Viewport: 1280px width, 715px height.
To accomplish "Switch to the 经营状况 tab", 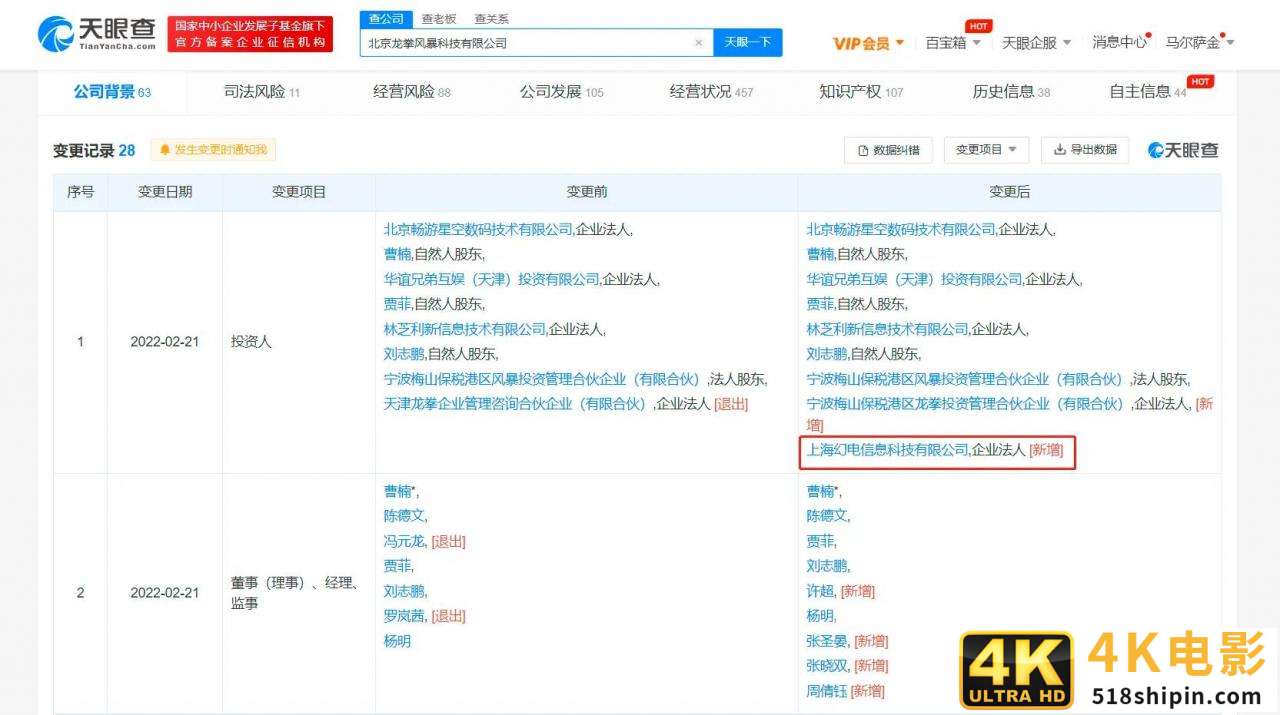I will point(711,92).
